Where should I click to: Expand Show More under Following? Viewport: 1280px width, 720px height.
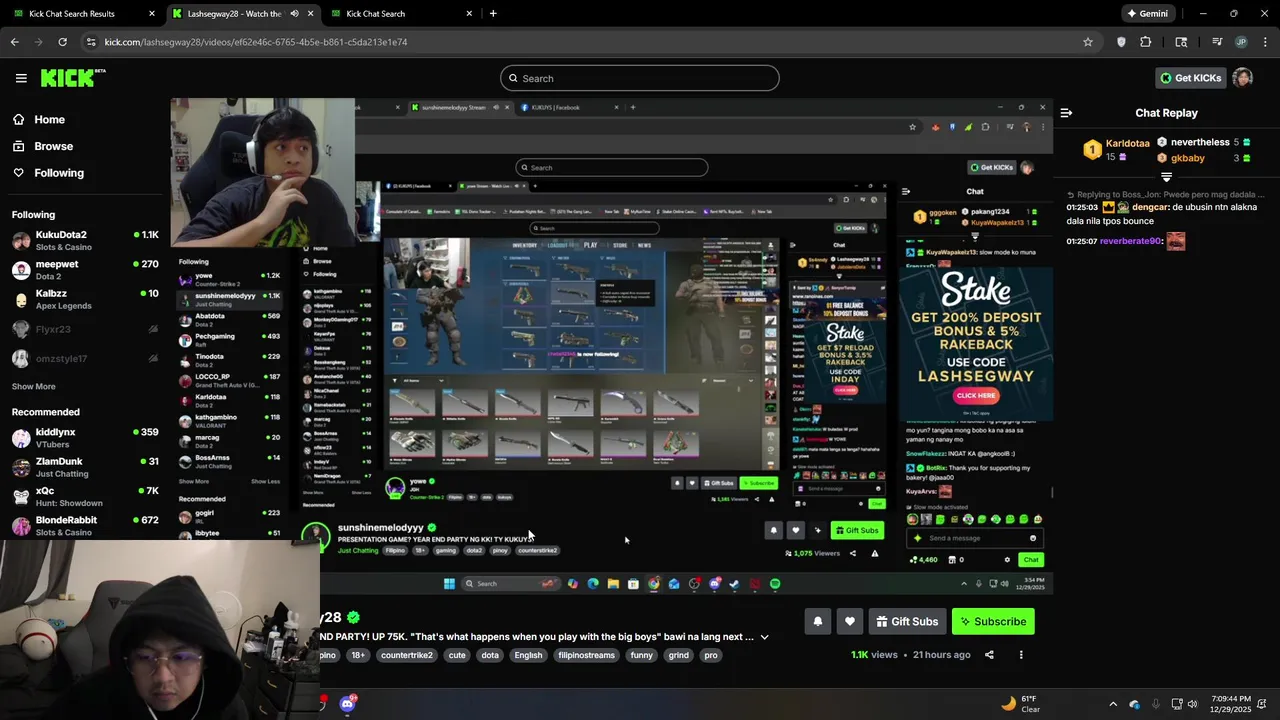(33, 386)
